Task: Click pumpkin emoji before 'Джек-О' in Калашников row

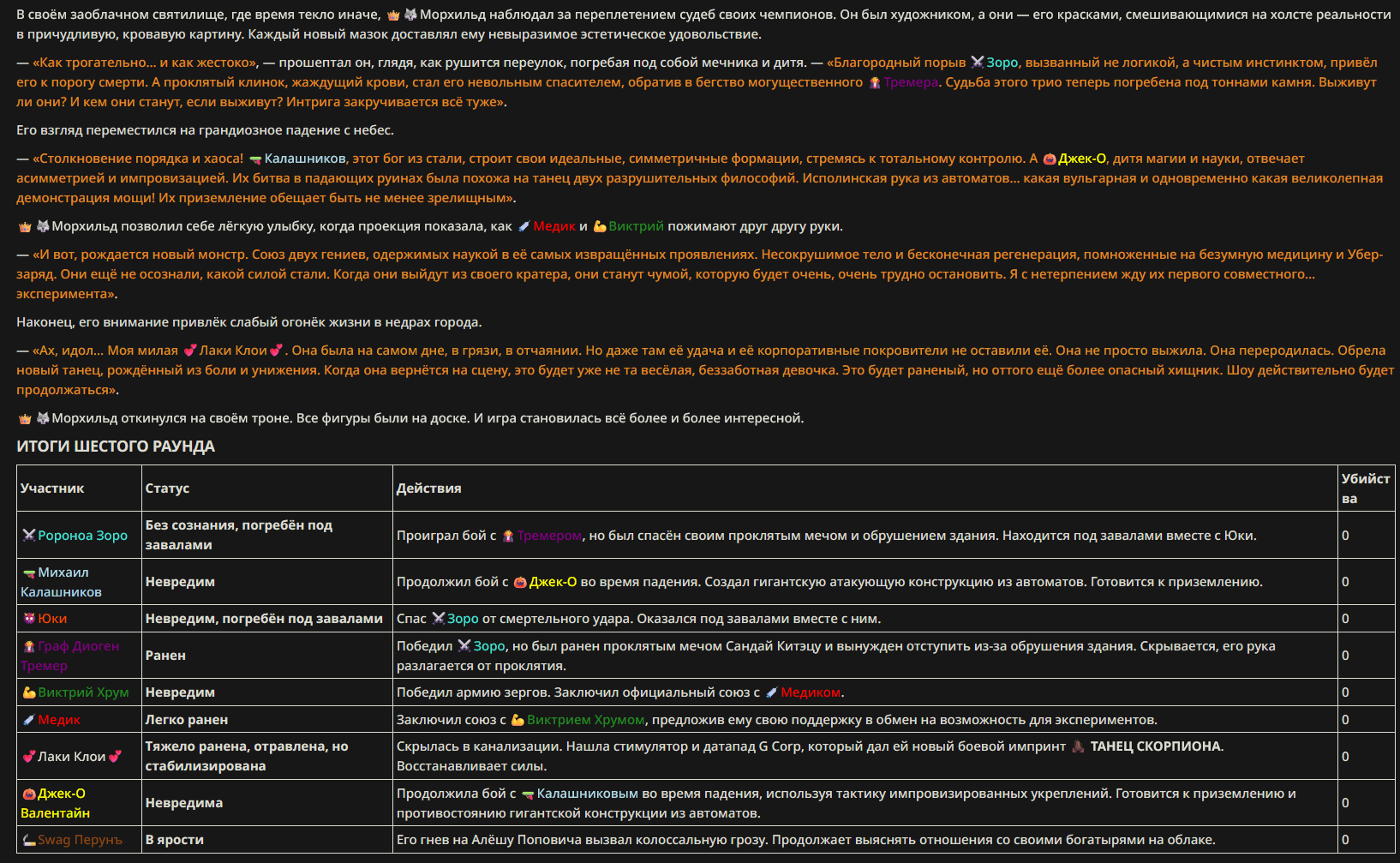Action: click(520, 583)
